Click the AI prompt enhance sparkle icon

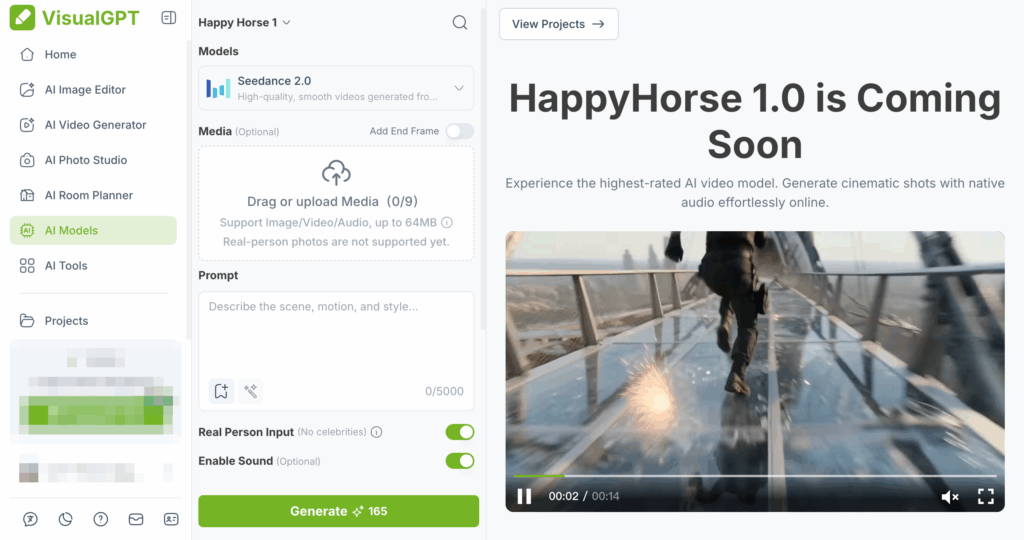[x=250, y=391]
